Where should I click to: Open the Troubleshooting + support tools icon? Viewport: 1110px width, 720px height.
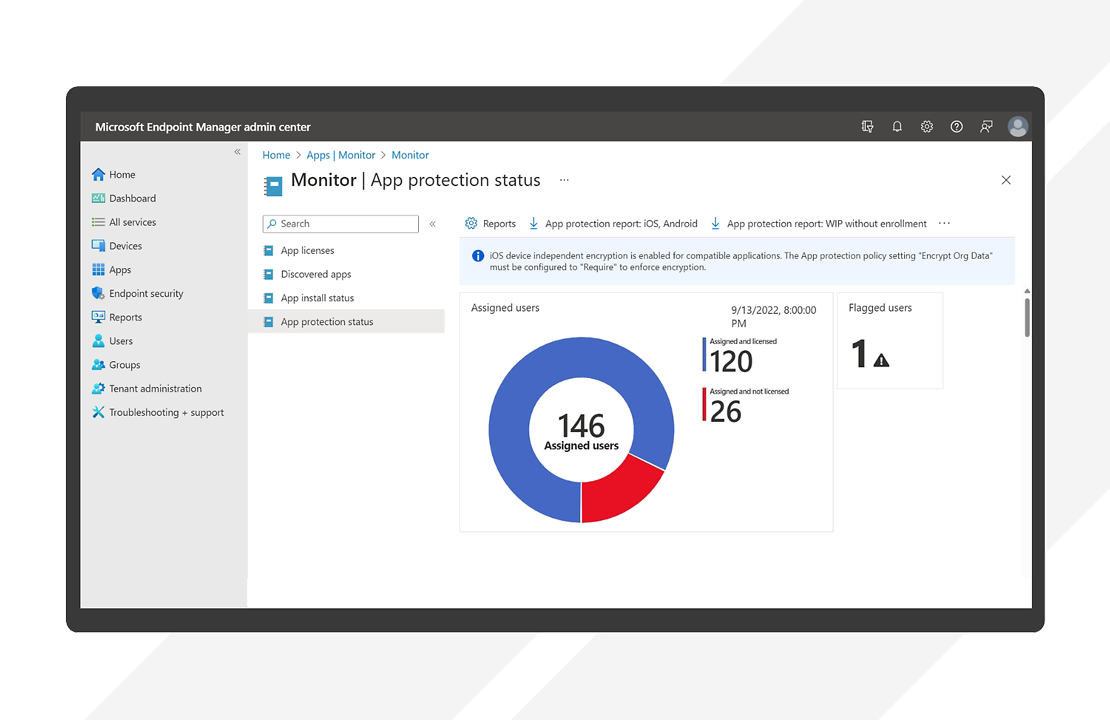pos(98,412)
